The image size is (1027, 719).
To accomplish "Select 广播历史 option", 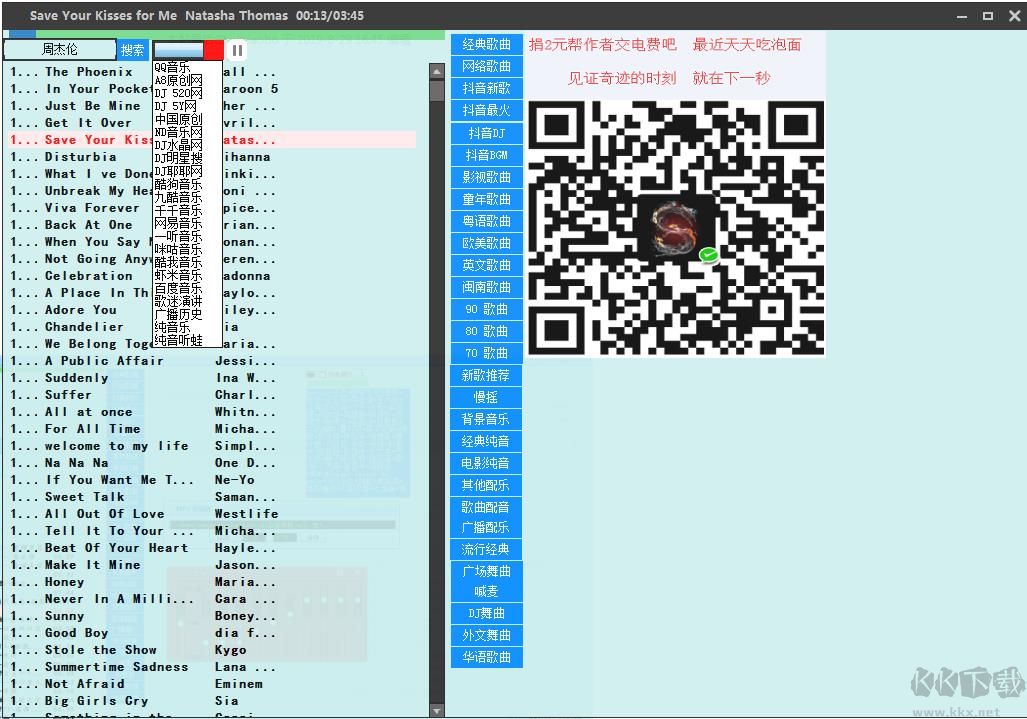I will pyautogui.click(x=187, y=314).
